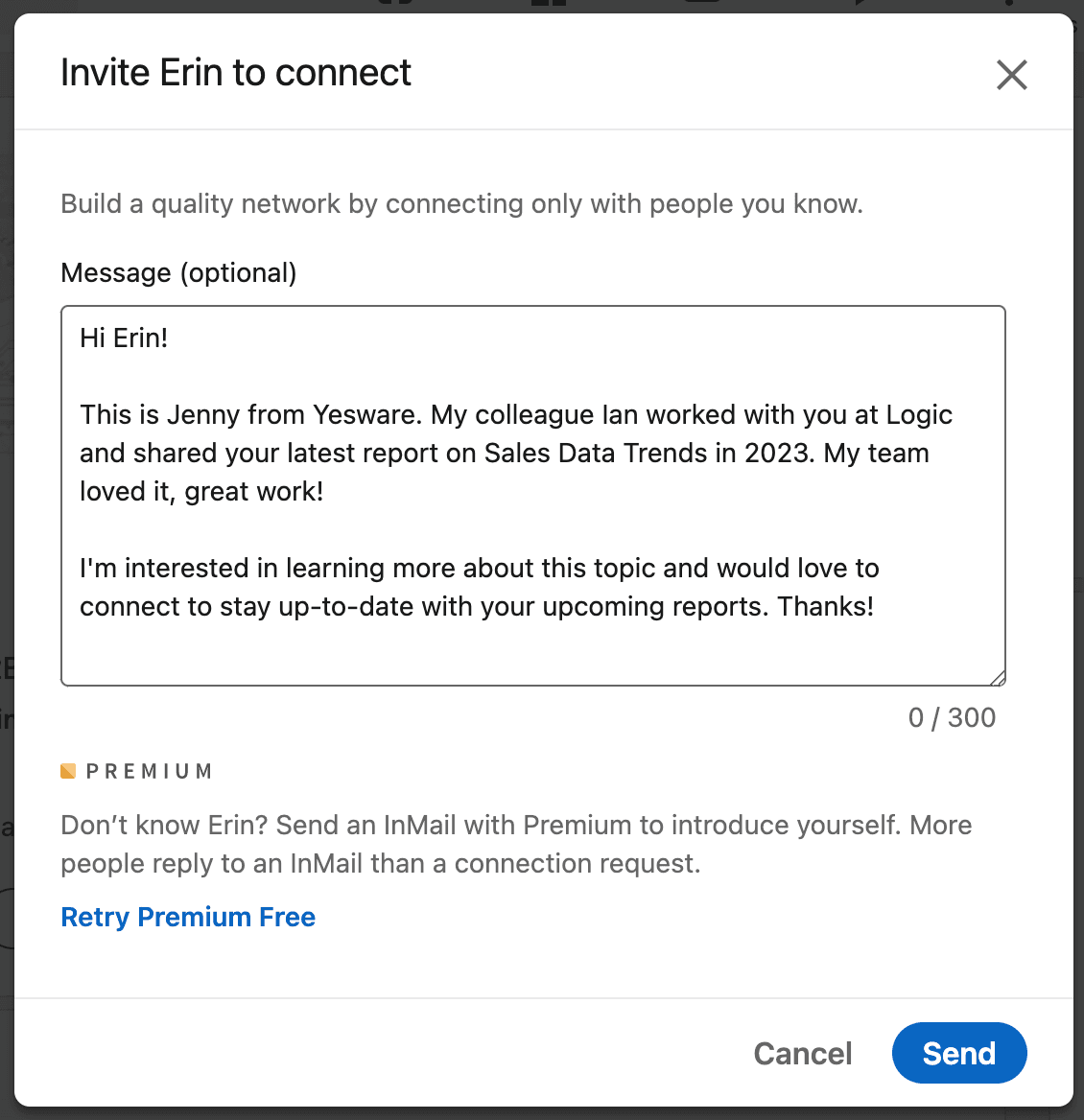Open the Retry Premium Free offer
This screenshot has height=1120, width=1084.
(x=187, y=917)
